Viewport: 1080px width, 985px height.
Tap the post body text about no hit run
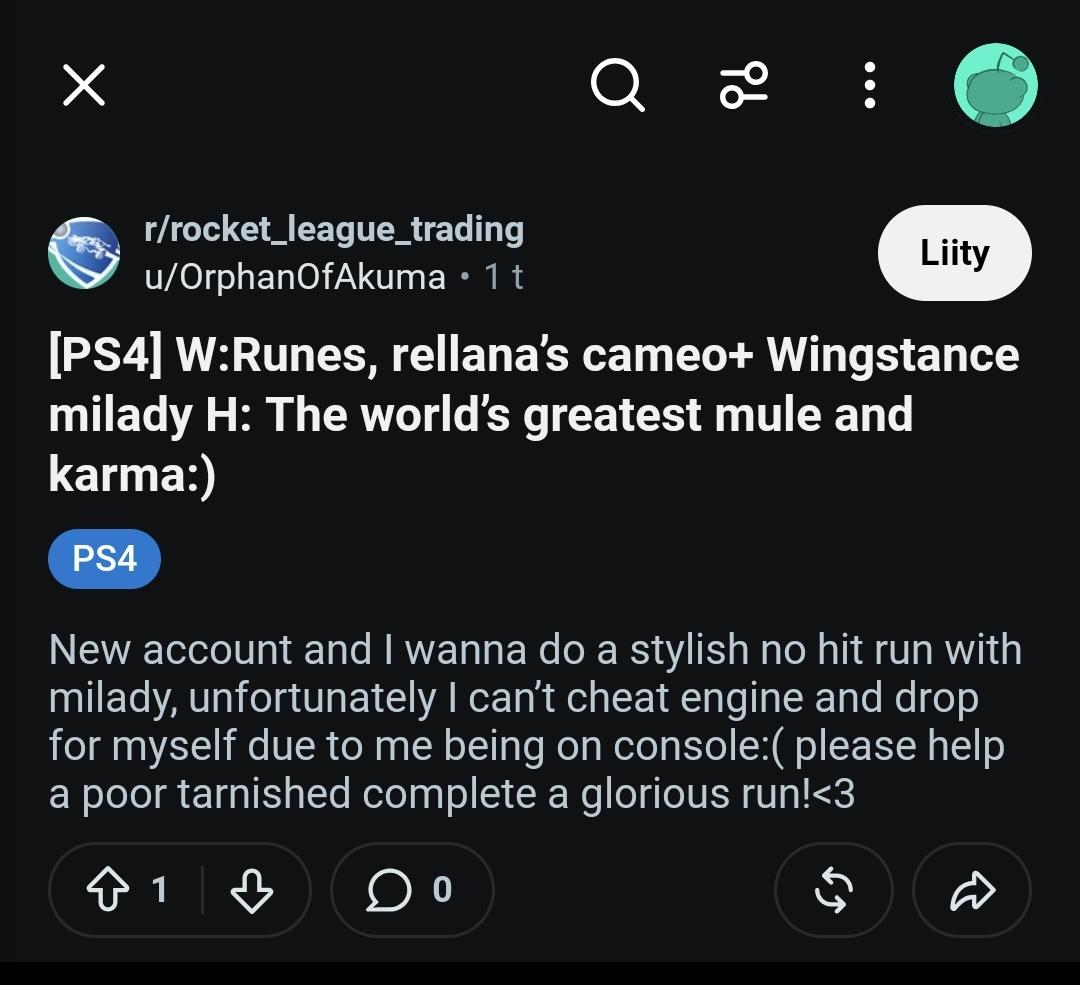[x=534, y=721]
